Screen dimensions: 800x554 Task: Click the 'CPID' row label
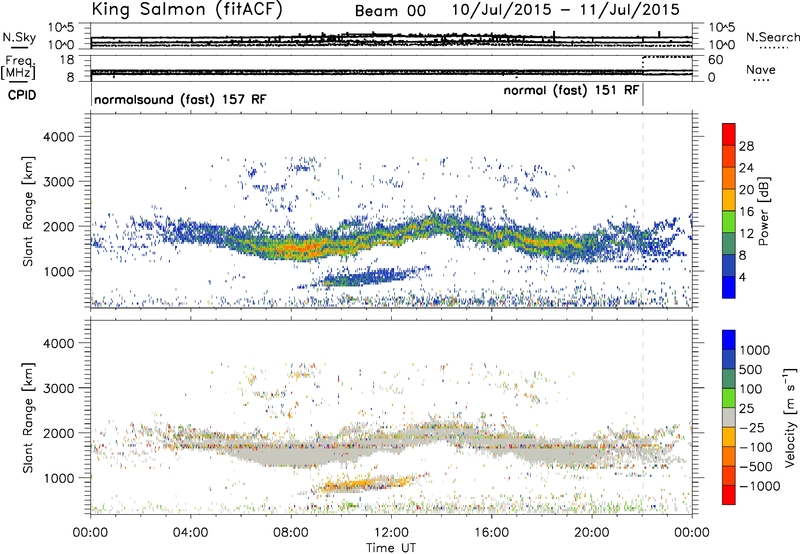pyautogui.click(x=22, y=95)
